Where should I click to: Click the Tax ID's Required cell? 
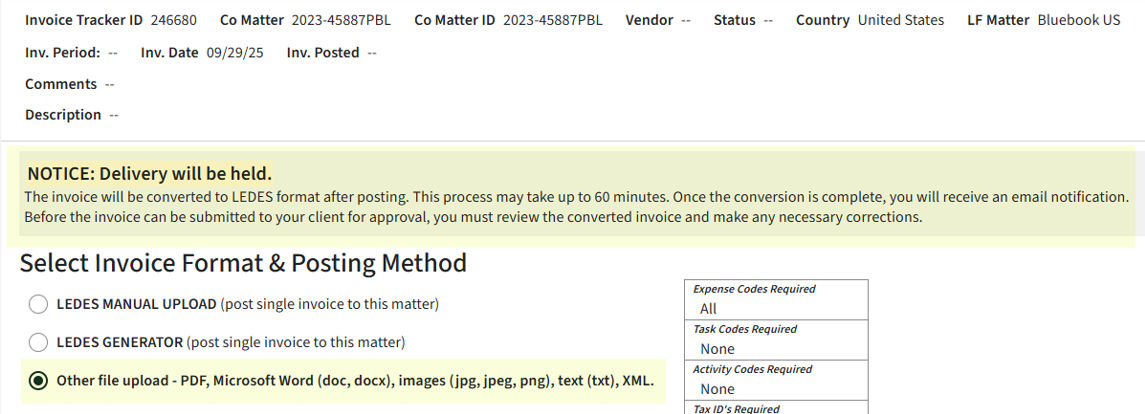[x=775, y=408]
